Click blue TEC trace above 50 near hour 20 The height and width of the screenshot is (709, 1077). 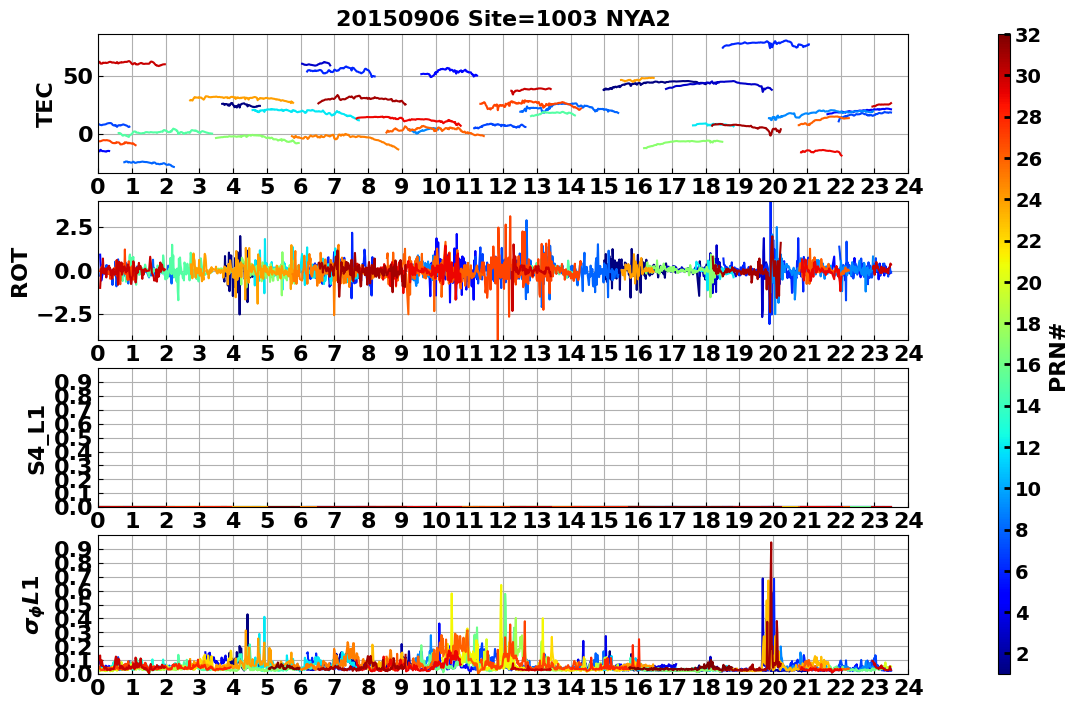click(x=766, y=44)
